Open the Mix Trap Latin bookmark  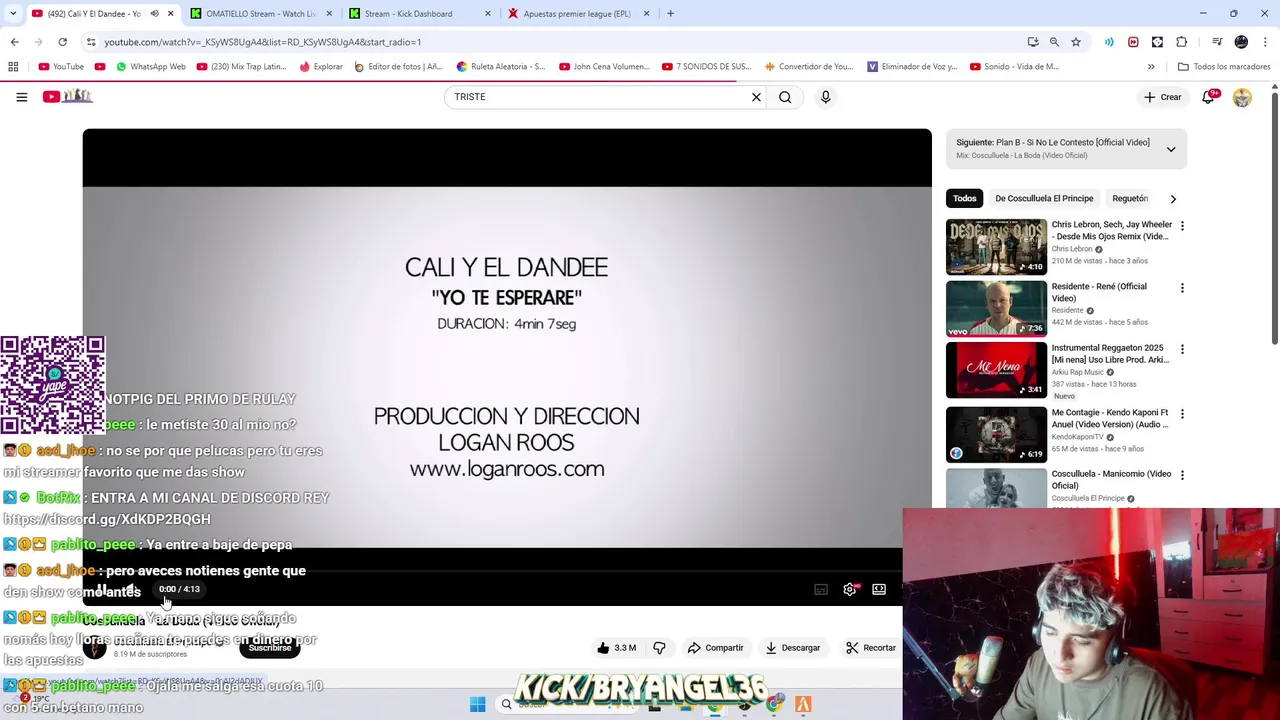(x=241, y=67)
